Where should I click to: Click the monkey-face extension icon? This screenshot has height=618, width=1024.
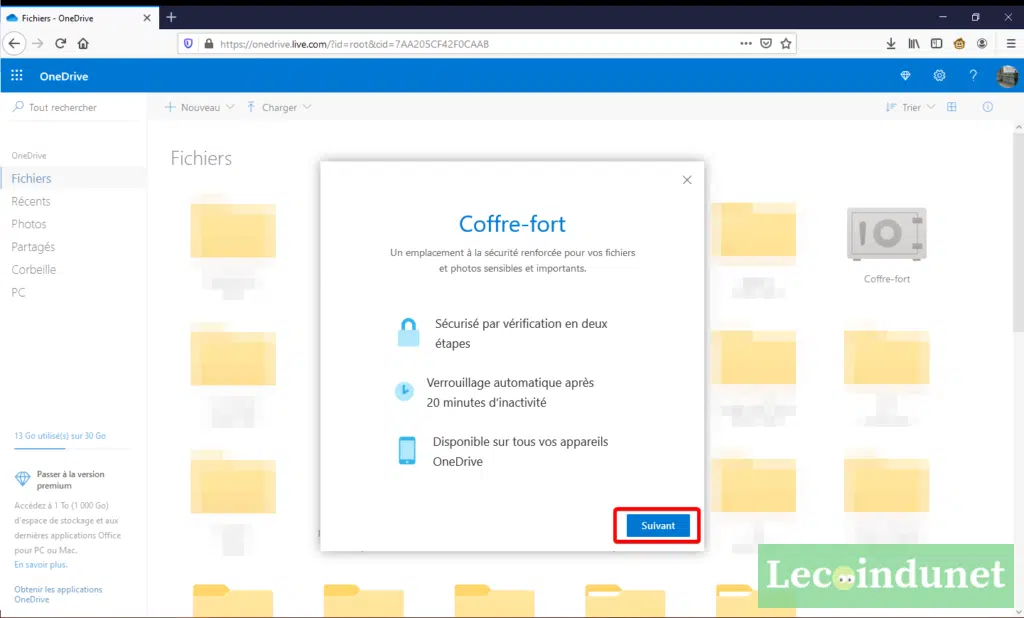959,44
